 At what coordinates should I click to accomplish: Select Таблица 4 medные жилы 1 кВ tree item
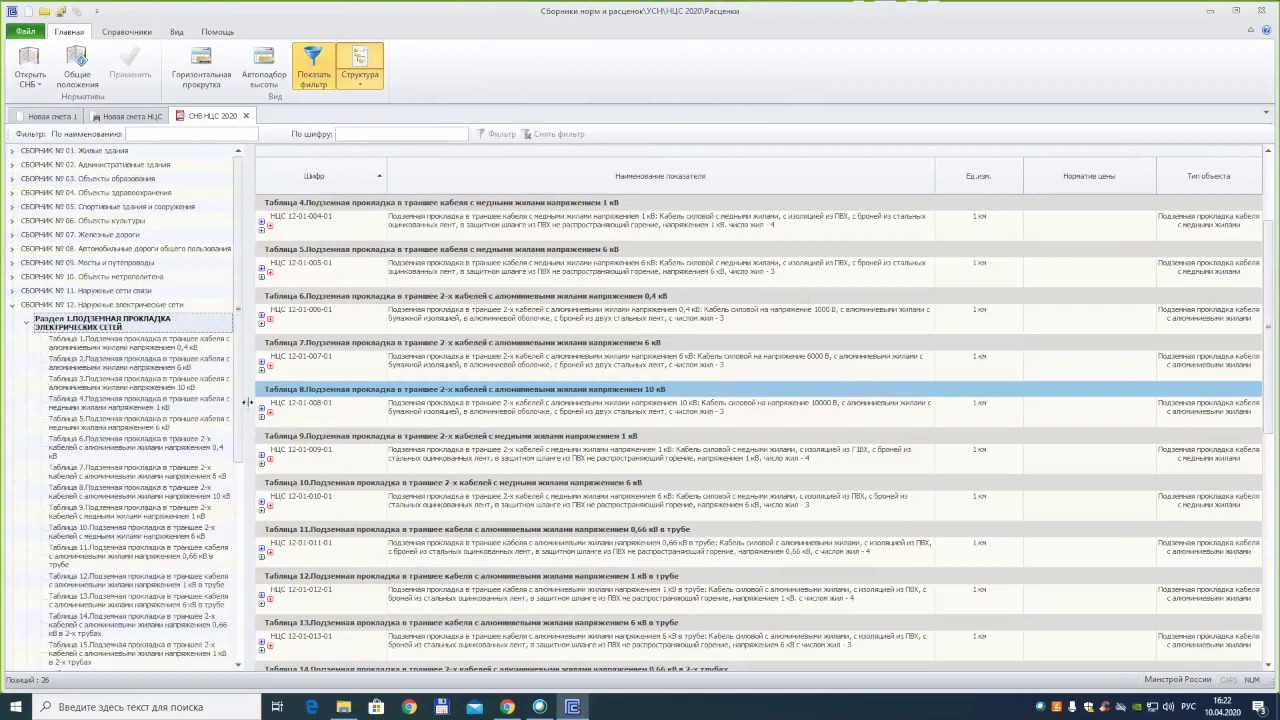139,403
